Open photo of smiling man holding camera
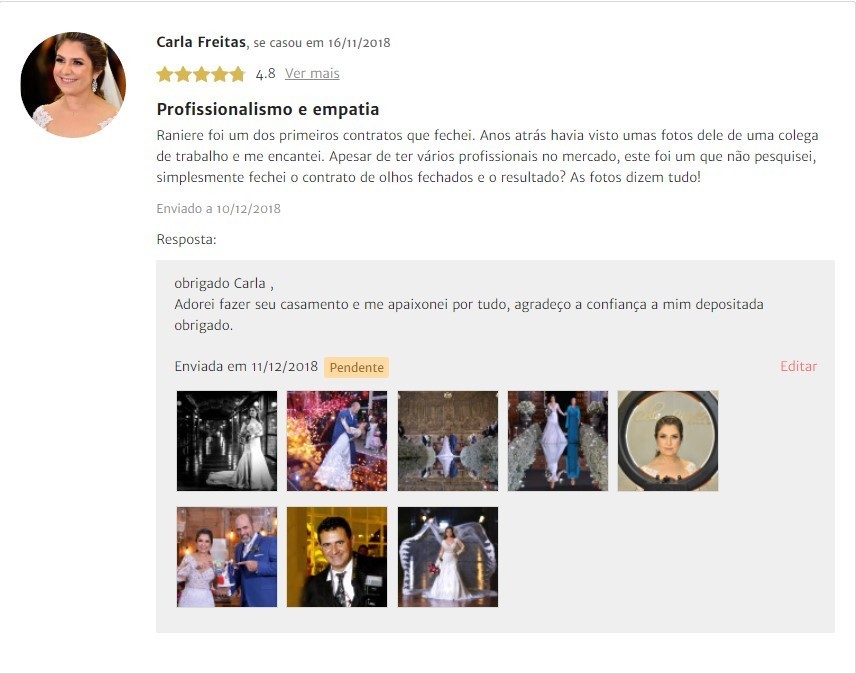 click(x=337, y=557)
